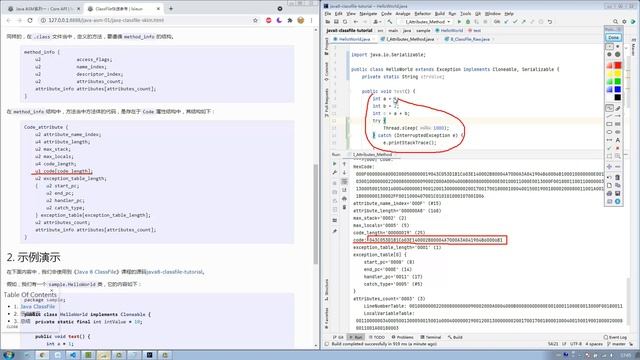Select the straight line drawing tool
640x360 pixels.
pyautogui.click(x=609, y=116)
